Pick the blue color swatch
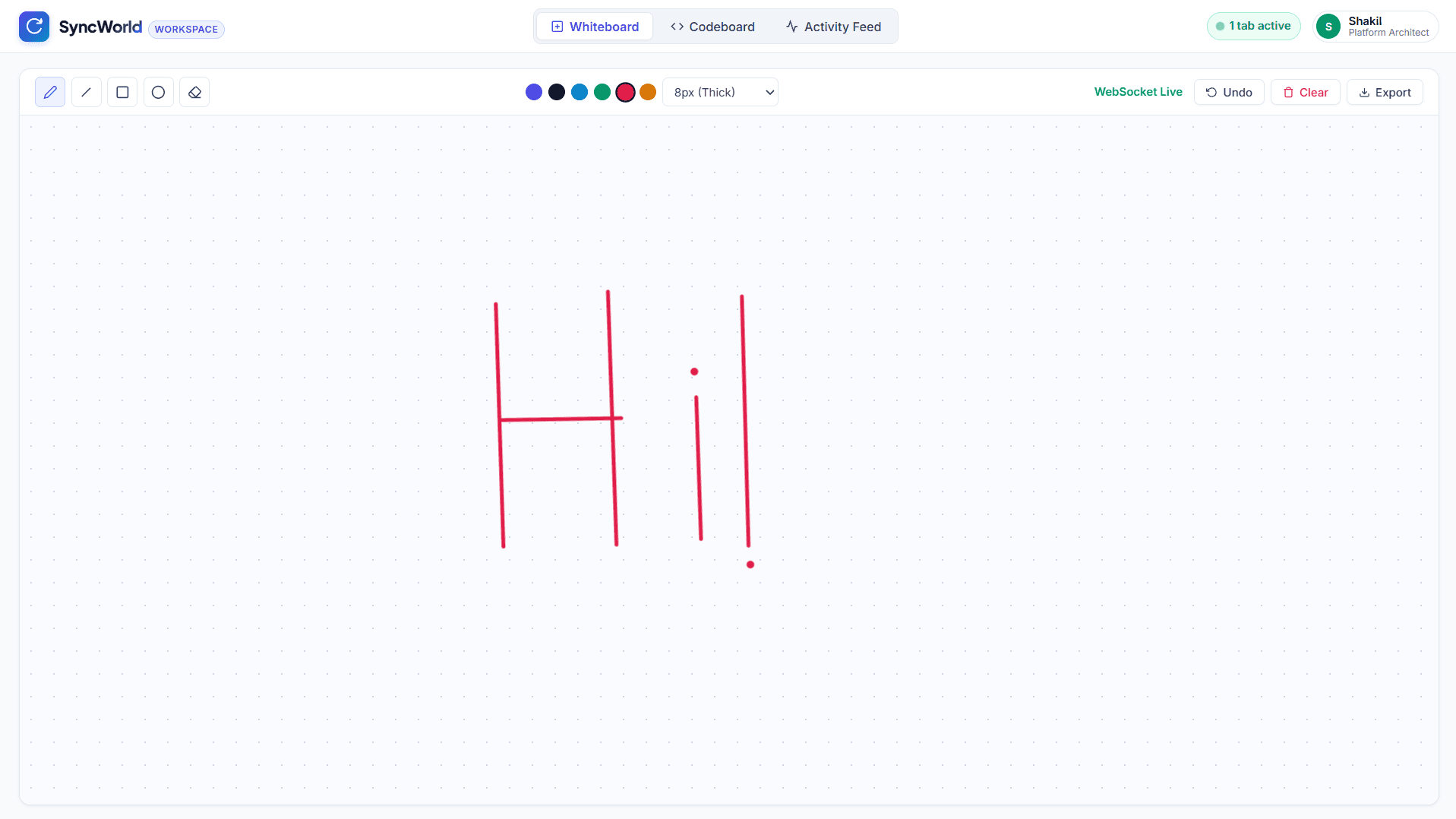The width and height of the screenshot is (1456, 819). 580,92
